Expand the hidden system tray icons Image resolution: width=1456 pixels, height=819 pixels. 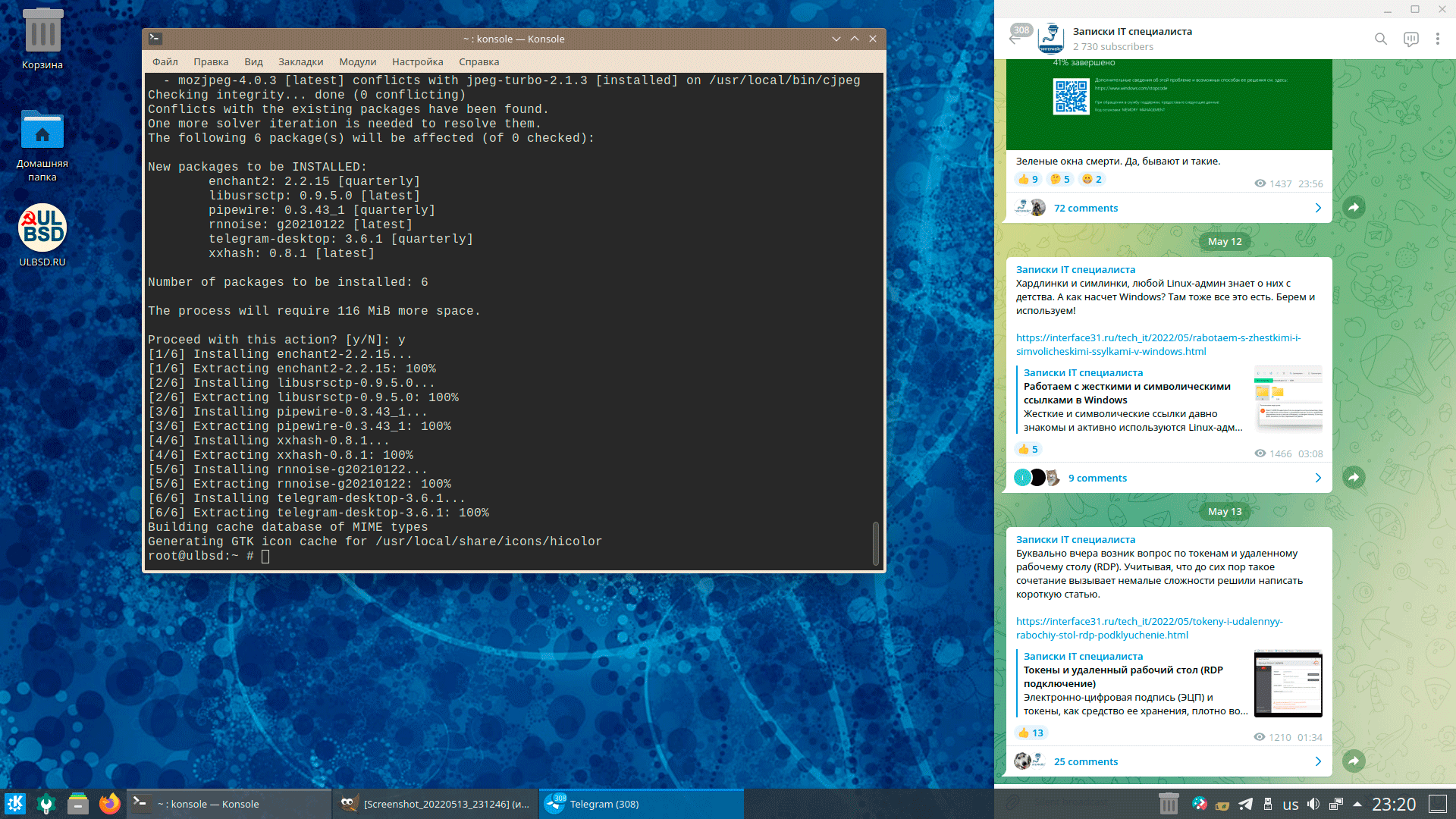point(1357,805)
